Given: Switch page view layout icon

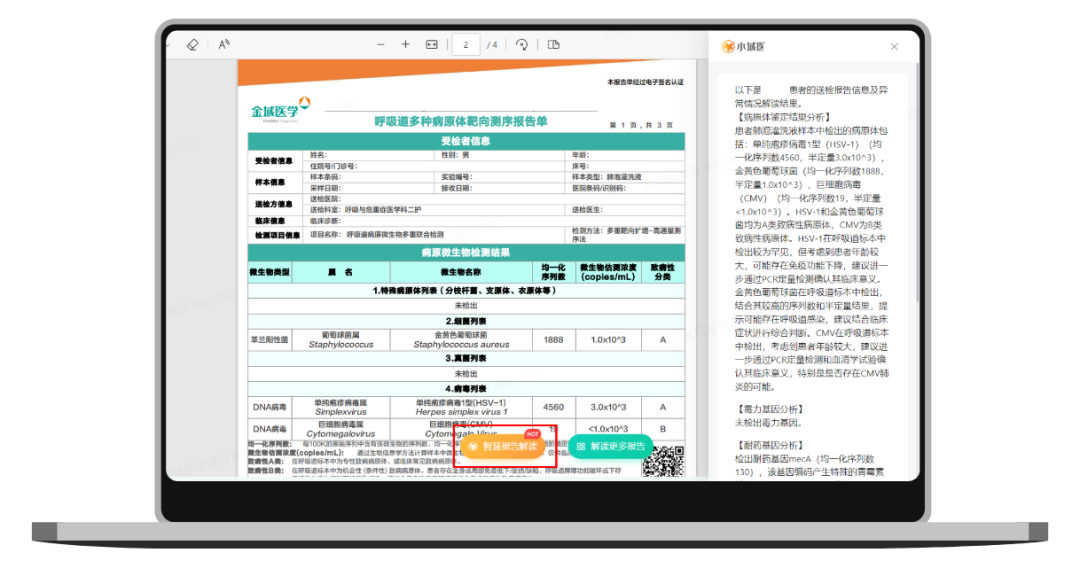Looking at the screenshot, I should (x=553, y=45).
